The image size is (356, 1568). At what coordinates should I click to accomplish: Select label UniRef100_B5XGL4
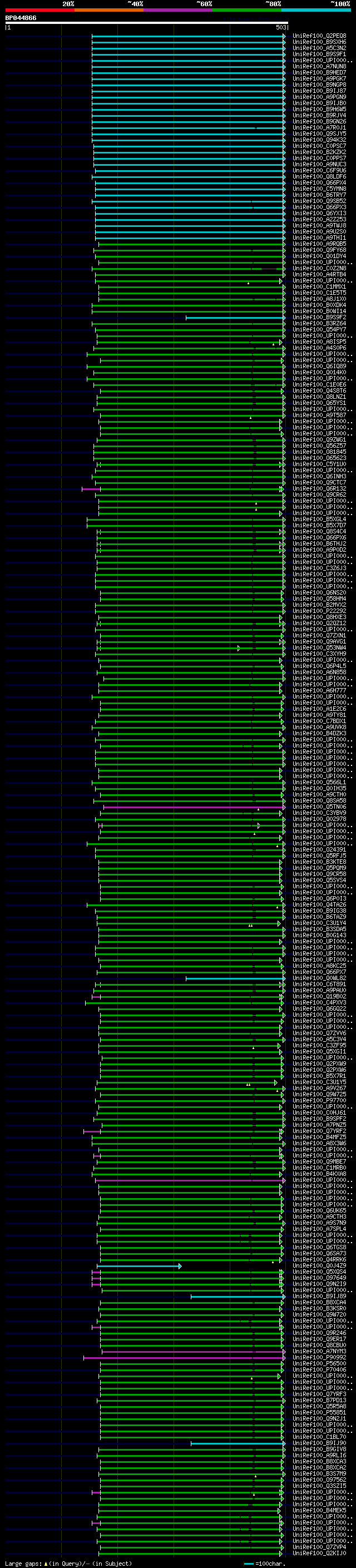click(319, 519)
